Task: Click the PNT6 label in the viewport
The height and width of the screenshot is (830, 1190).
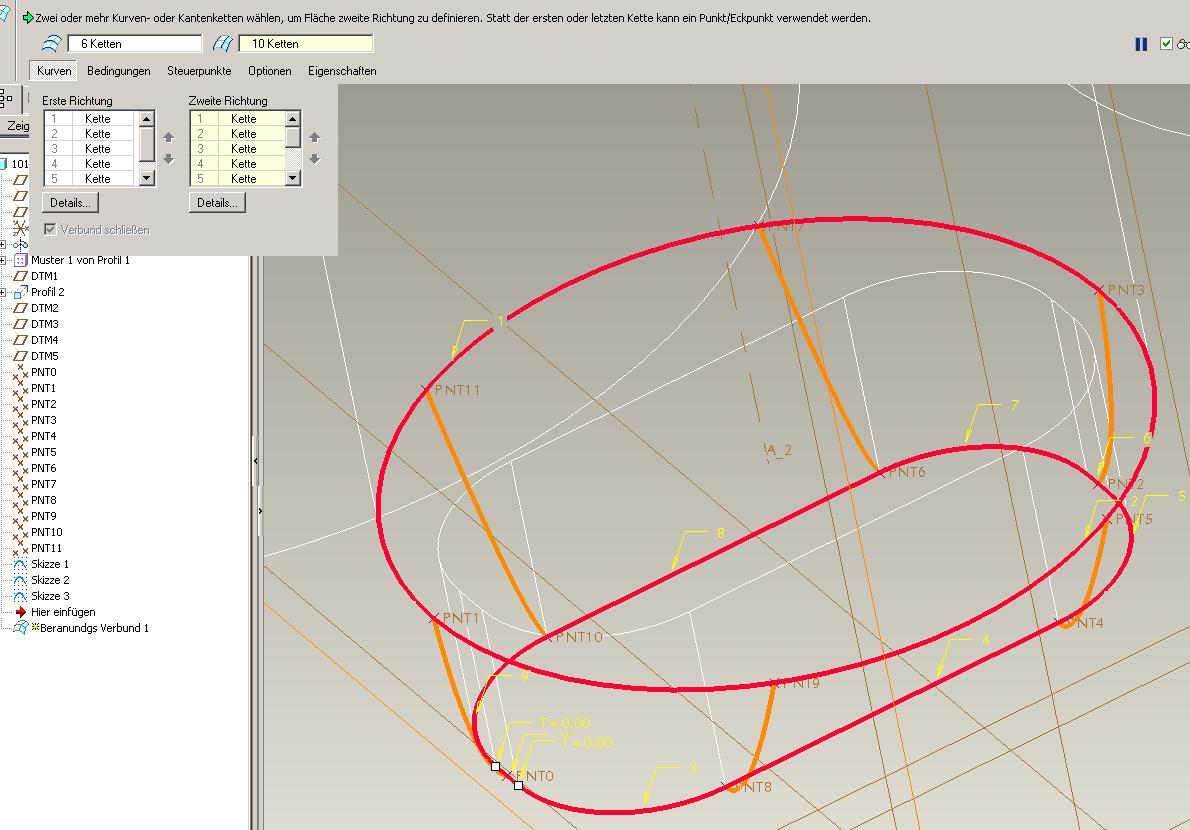Action: coord(907,472)
